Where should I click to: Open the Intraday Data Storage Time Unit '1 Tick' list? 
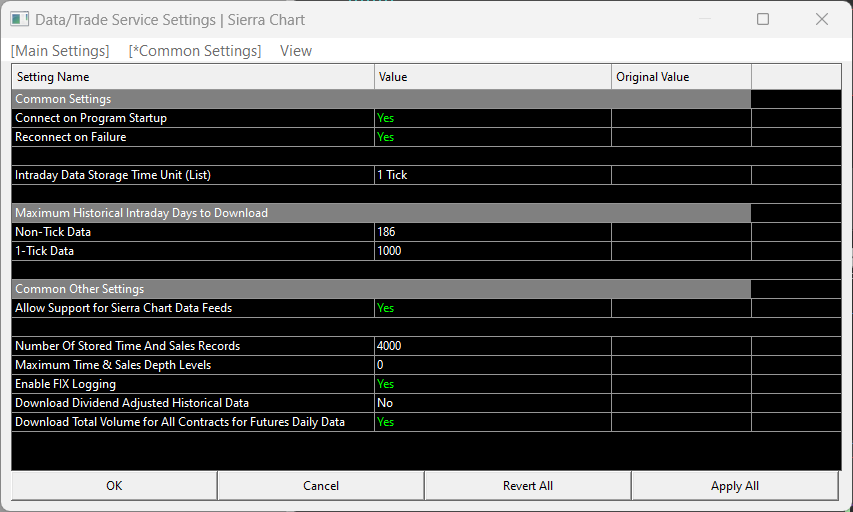[x=493, y=175]
